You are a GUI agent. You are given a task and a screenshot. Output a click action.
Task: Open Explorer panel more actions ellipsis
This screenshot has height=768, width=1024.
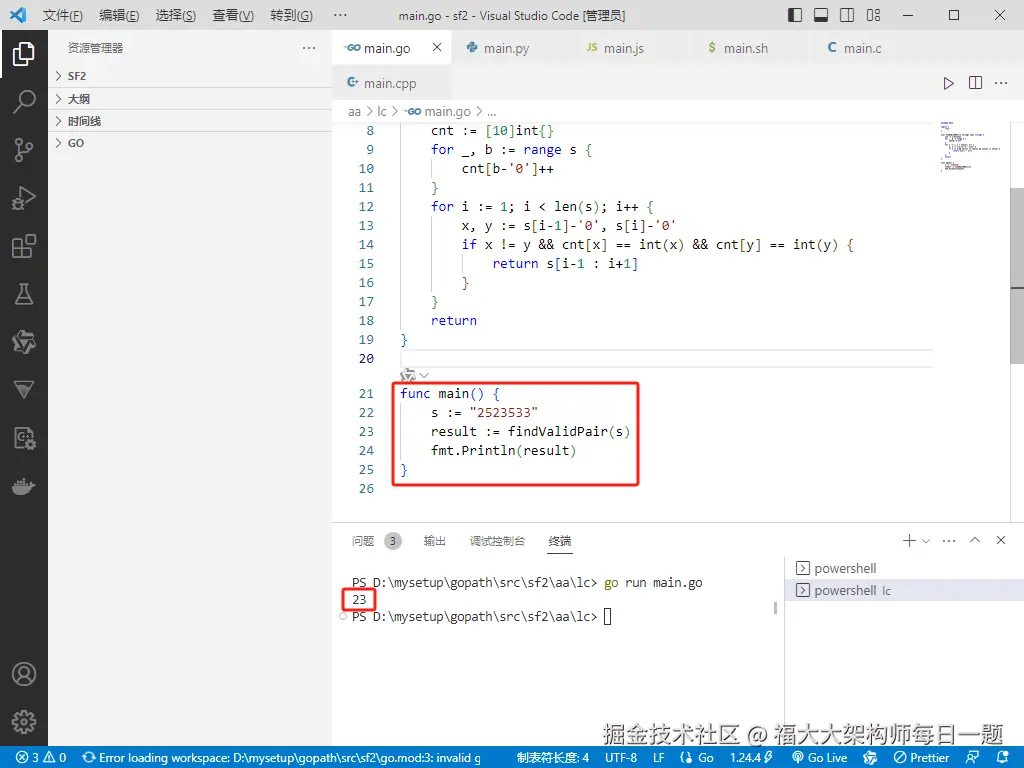(309, 48)
